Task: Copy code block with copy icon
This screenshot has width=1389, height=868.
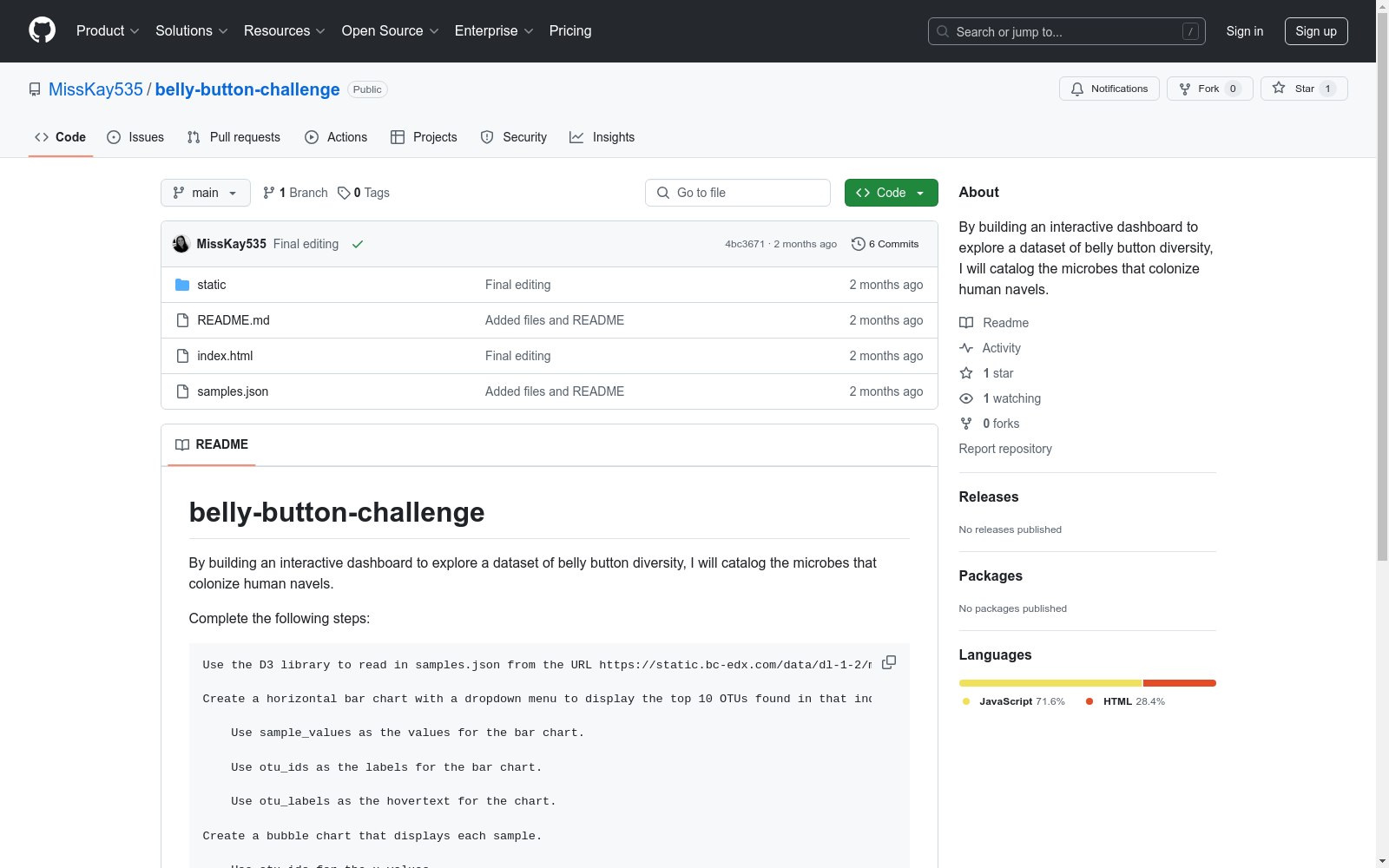Action: (x=889, y=662)
